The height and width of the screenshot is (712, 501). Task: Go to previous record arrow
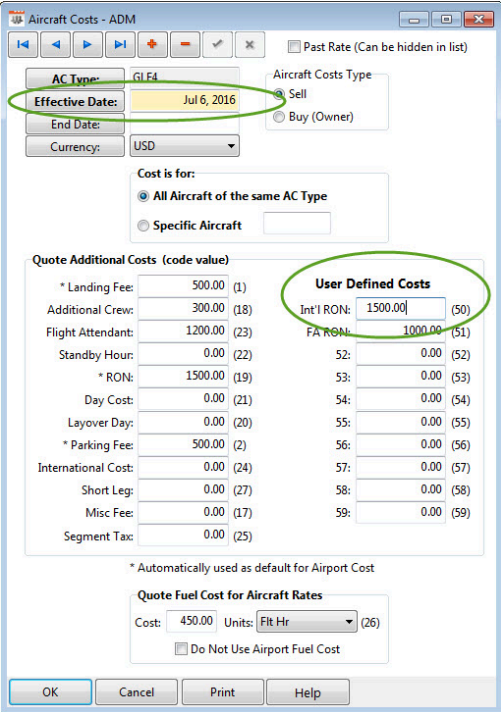coord(55,44)
